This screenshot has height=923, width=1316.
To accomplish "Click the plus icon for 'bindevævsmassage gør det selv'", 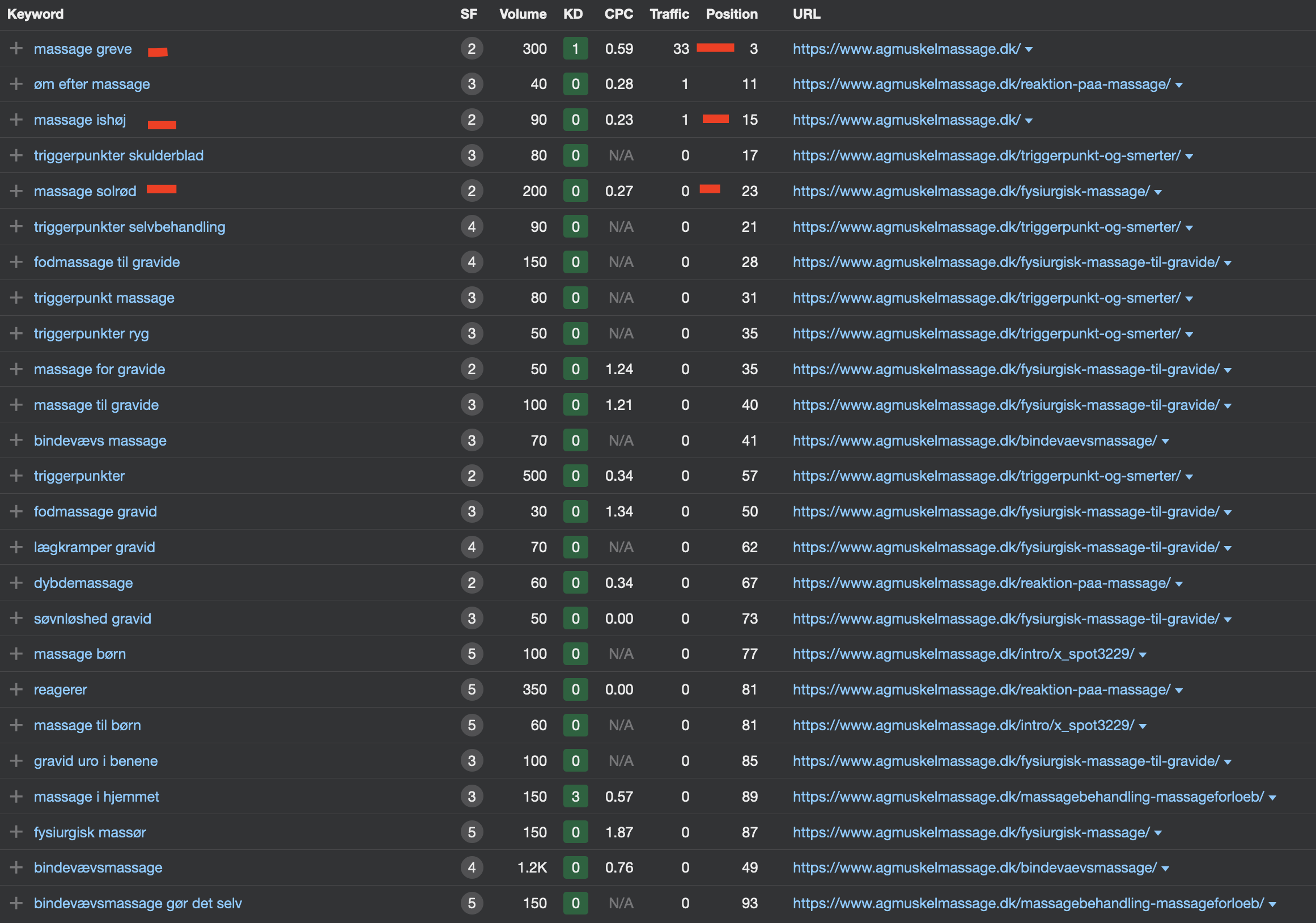I will coord(16,903).
